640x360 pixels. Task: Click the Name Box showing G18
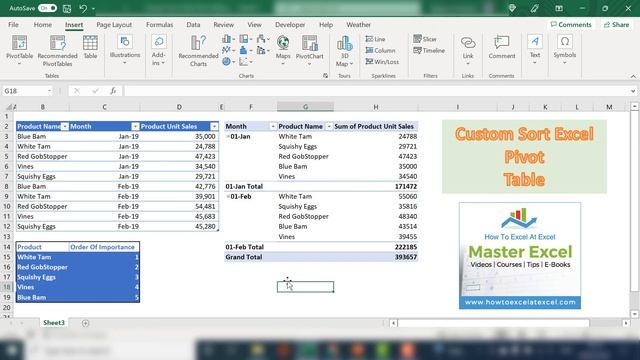pyautogui.click(x=27, y=91)
